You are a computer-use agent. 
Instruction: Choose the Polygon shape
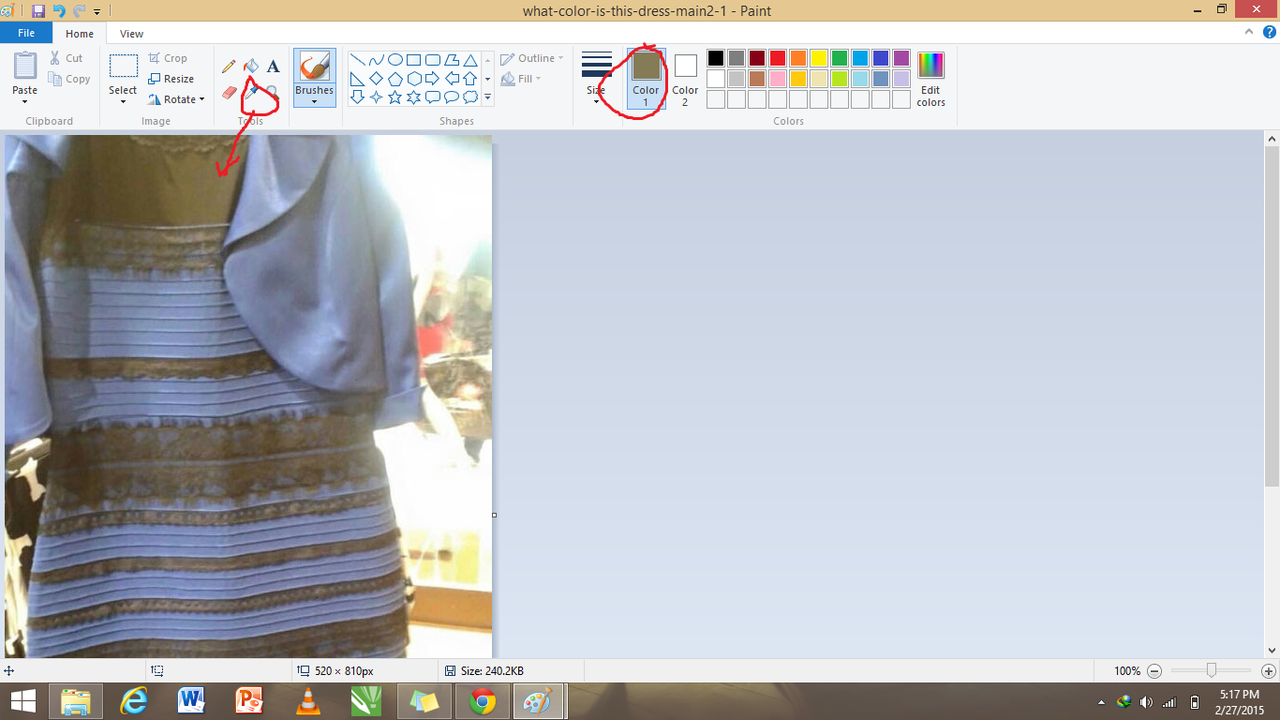[x=452, y=60]
